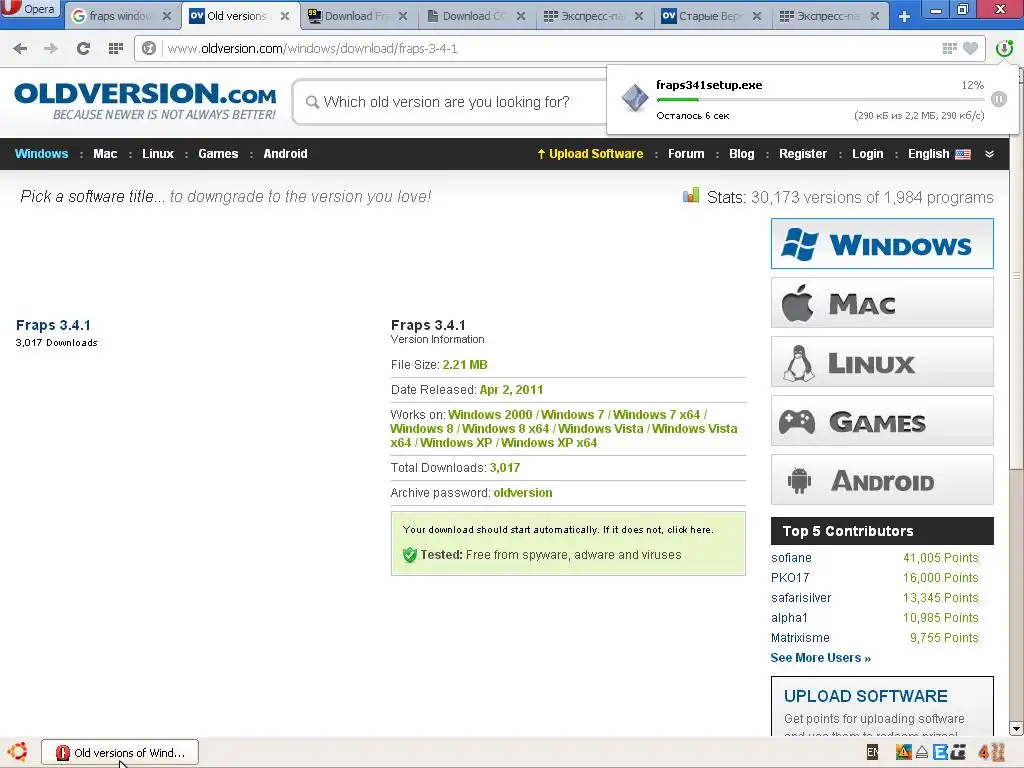The height and width of the screenshot is (768, 1024).
Task: Select Linux in the navigation bar
Action: (158, 154)
